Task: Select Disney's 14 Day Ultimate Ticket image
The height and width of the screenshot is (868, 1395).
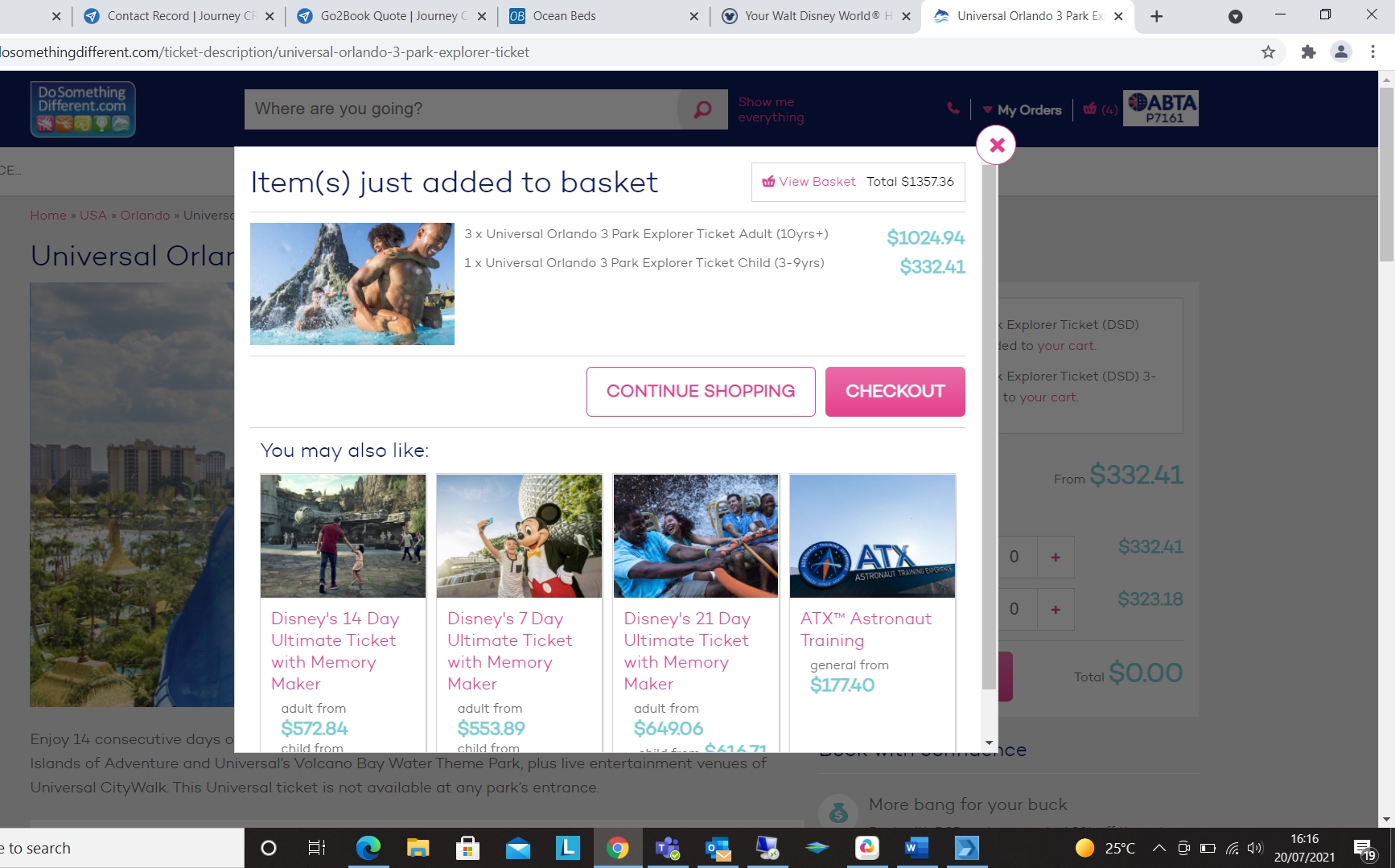Action: pyautogui.click(x=343, y=536)
